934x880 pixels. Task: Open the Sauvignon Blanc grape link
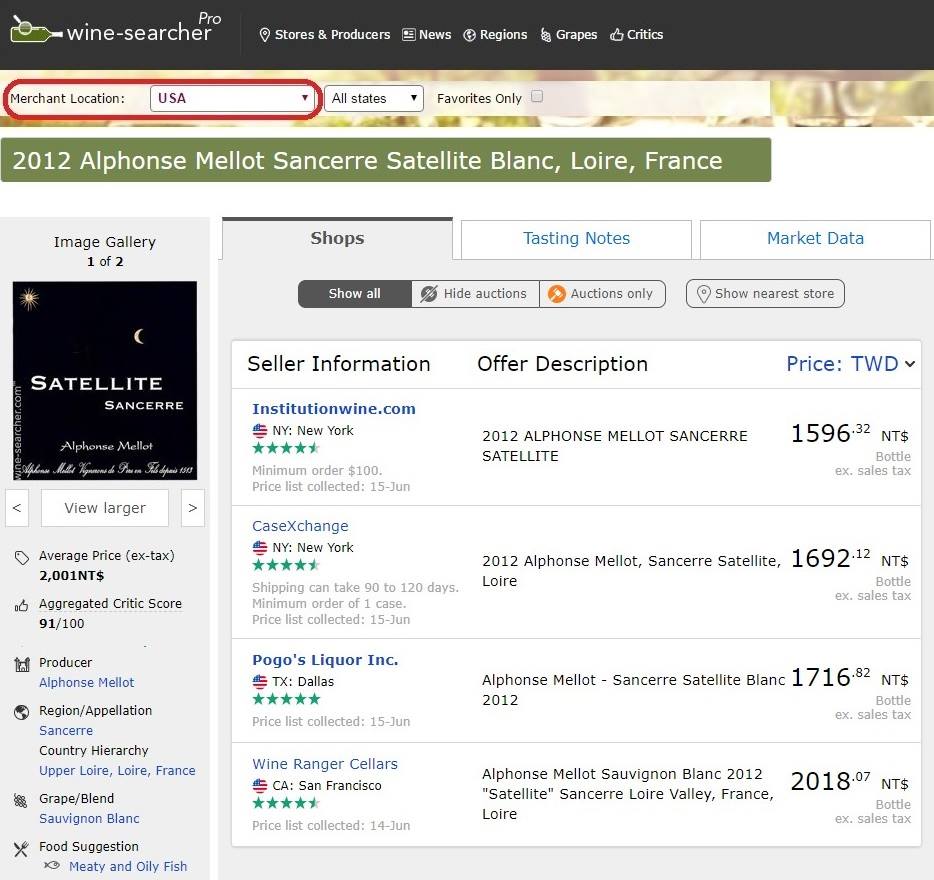tap(89, 819)
